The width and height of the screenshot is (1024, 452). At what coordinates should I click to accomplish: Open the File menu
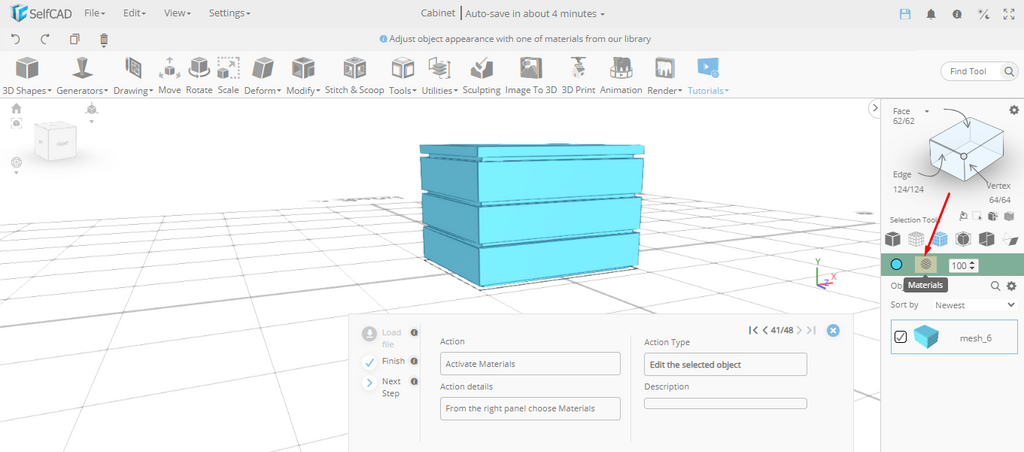click(x=95, y=13)
